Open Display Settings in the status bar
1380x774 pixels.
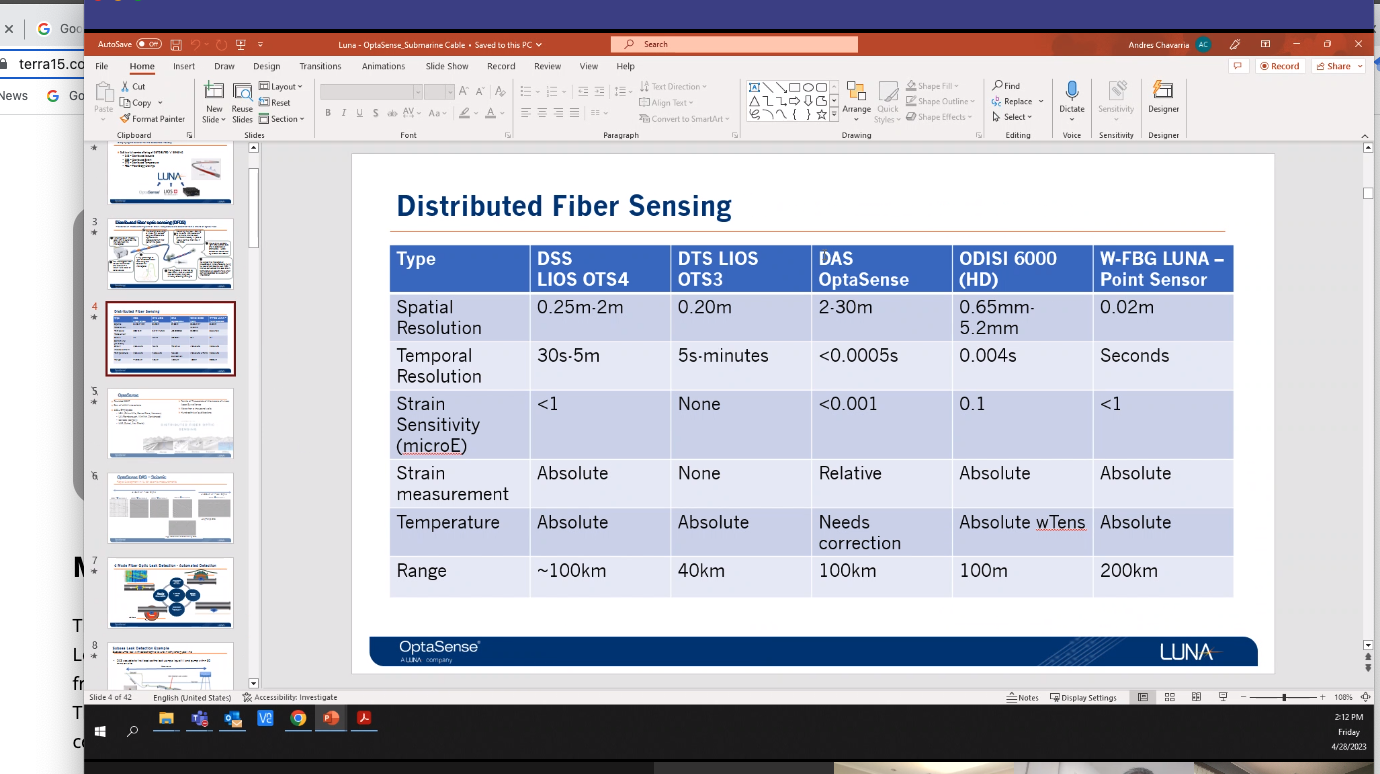click(1083, 697)
